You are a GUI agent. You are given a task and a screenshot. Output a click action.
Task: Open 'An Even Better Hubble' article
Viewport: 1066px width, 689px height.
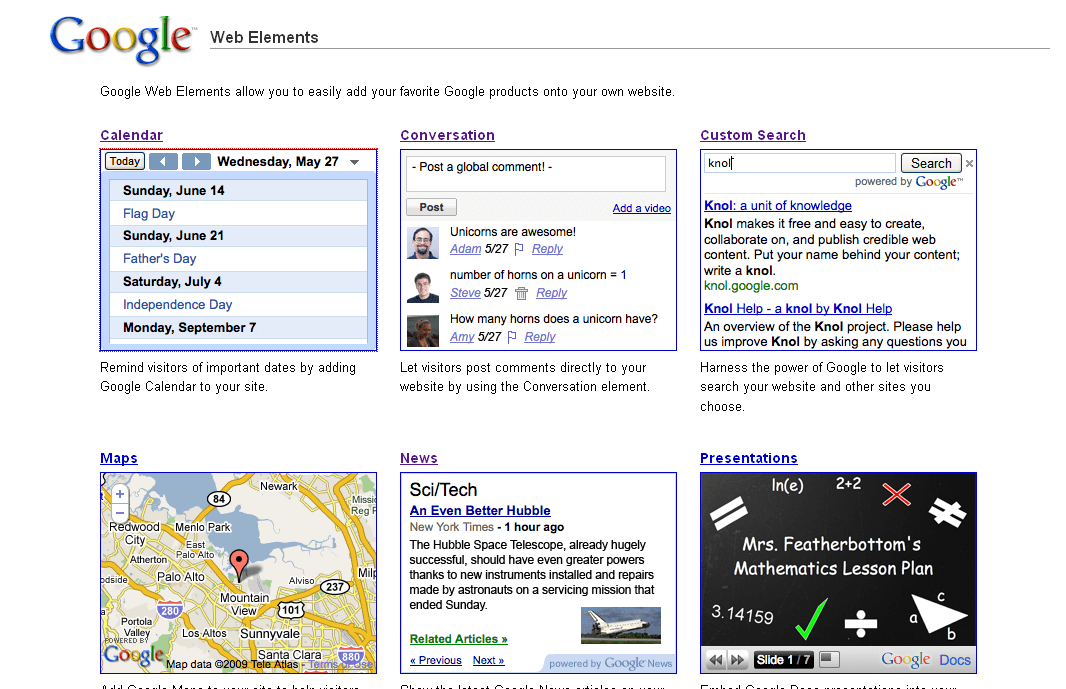pyautogui.click(x=480, y=510)
